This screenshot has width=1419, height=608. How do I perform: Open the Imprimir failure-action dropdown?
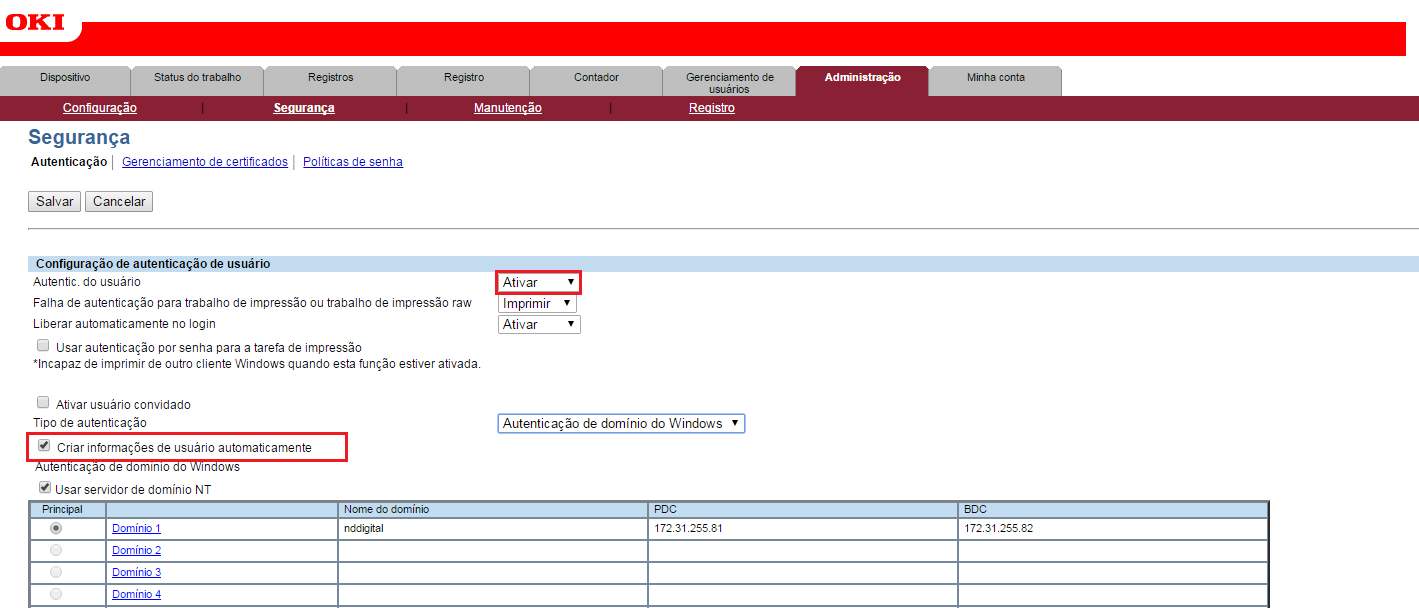click(x=537, y=303)
